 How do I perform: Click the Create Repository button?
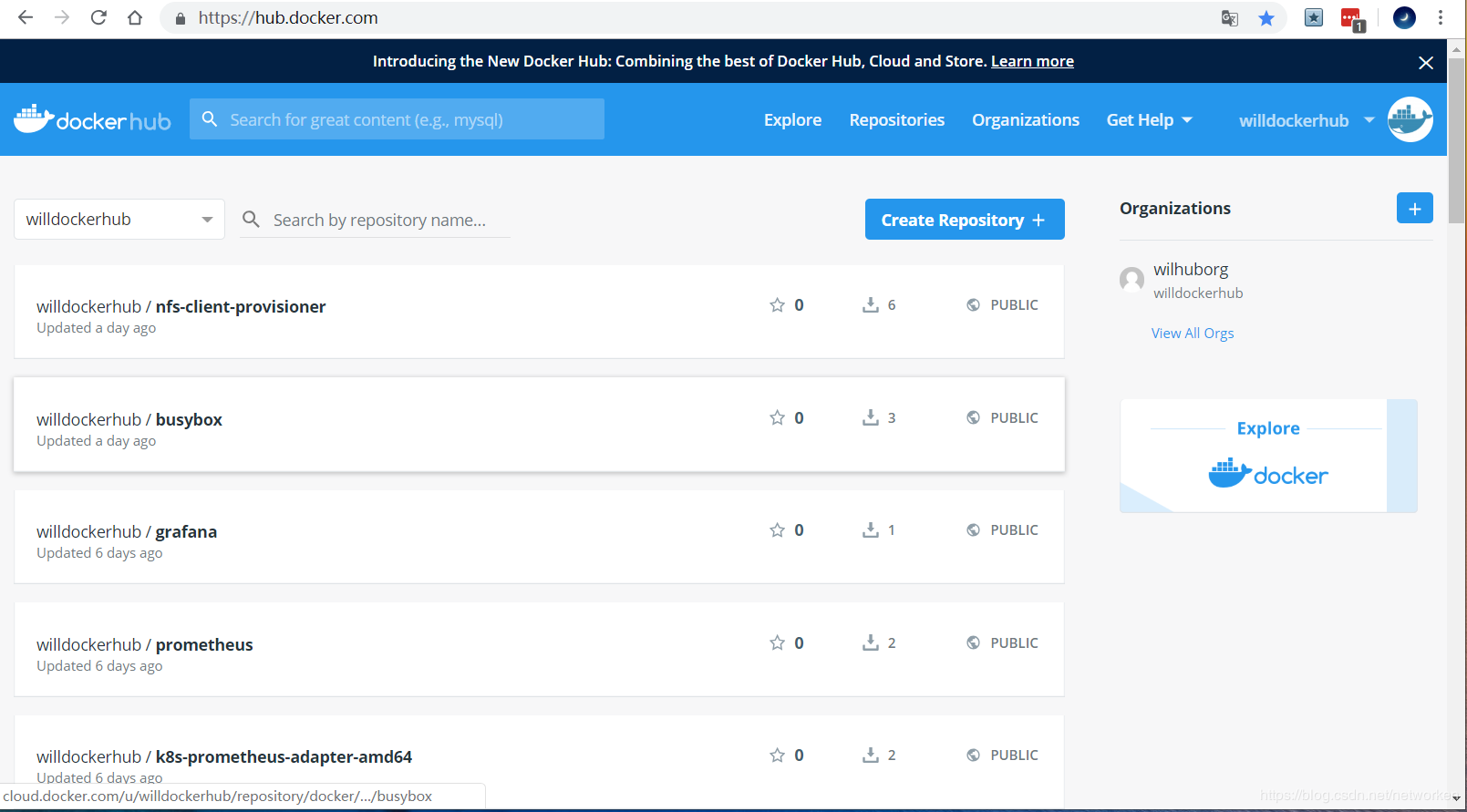coord(965,220)
